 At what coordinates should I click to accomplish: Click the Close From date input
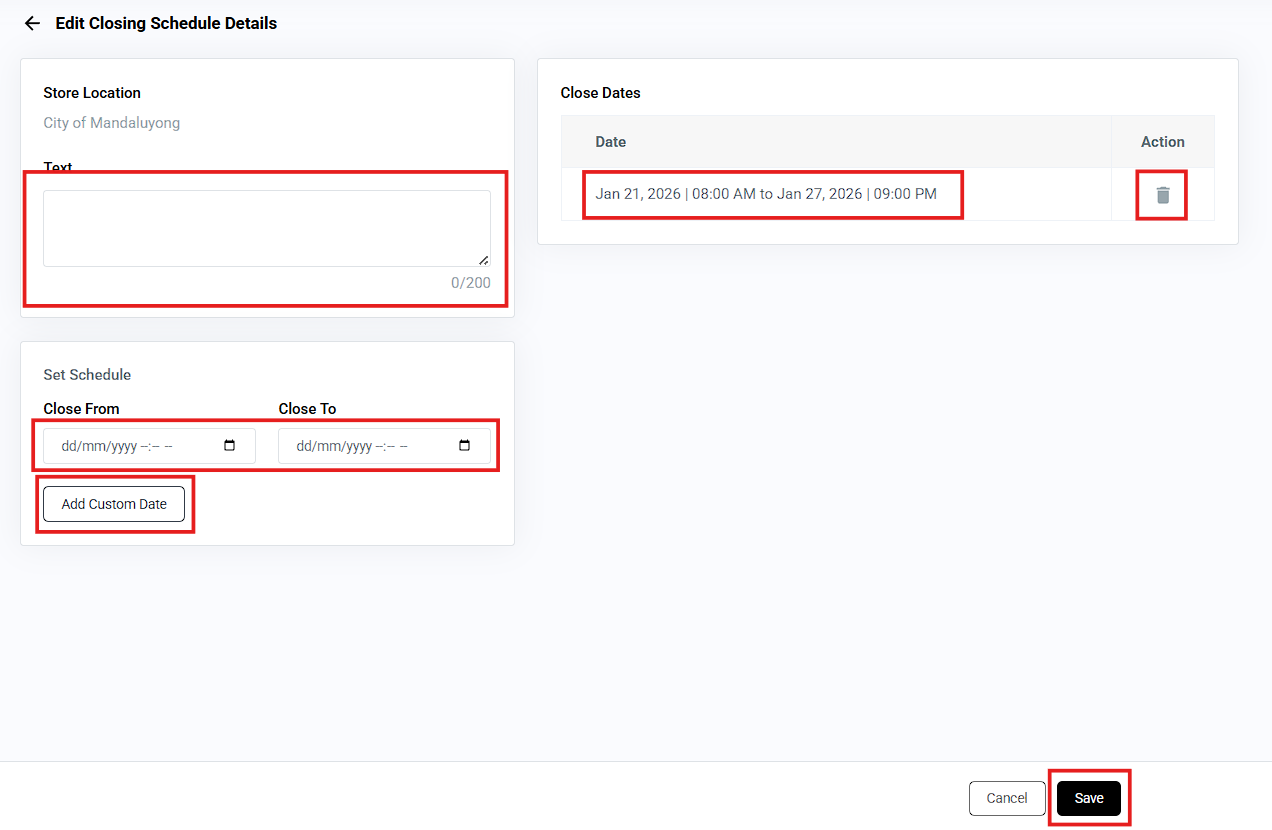149,446
